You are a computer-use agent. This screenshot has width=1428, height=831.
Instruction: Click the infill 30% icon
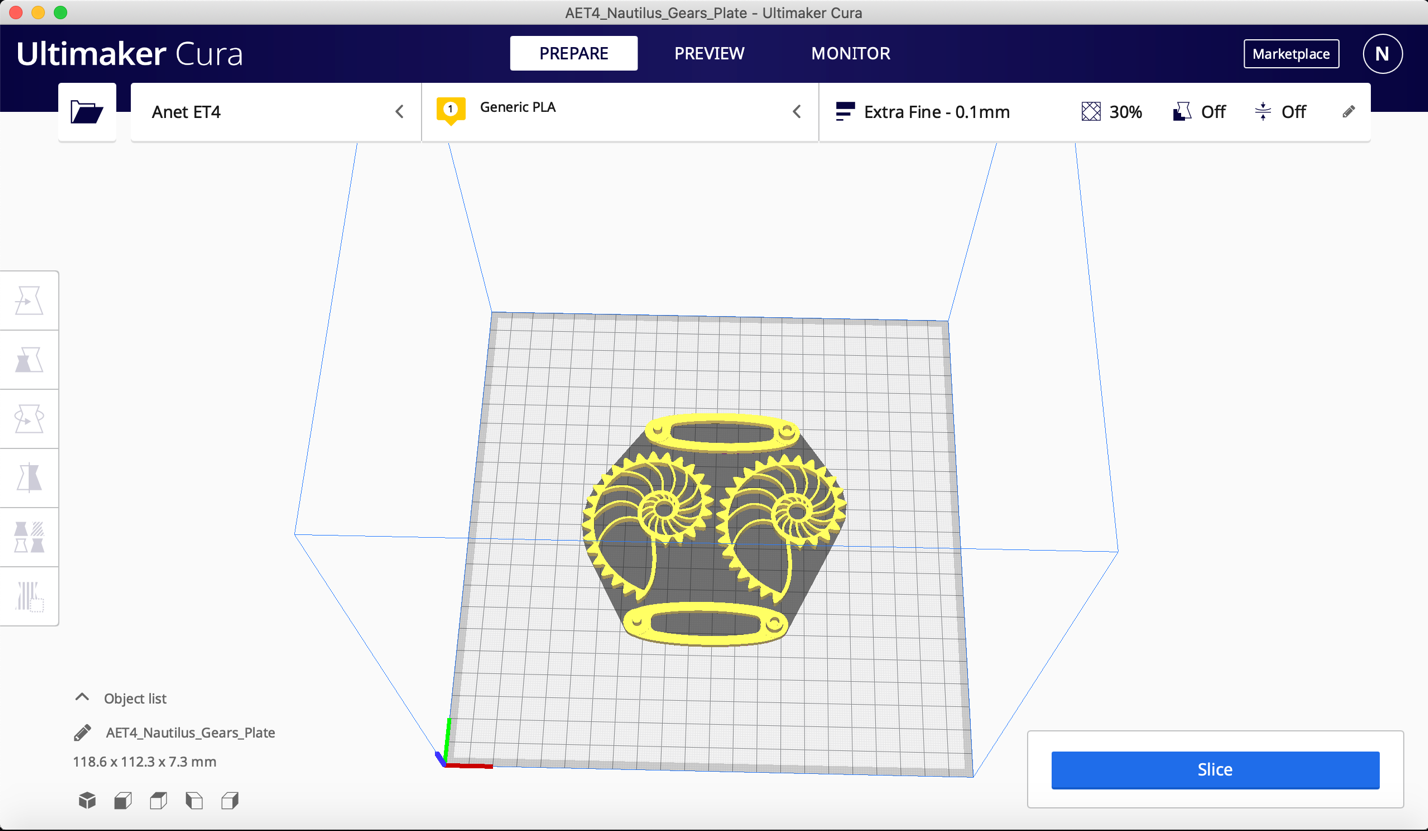(x=1091, y=112)
